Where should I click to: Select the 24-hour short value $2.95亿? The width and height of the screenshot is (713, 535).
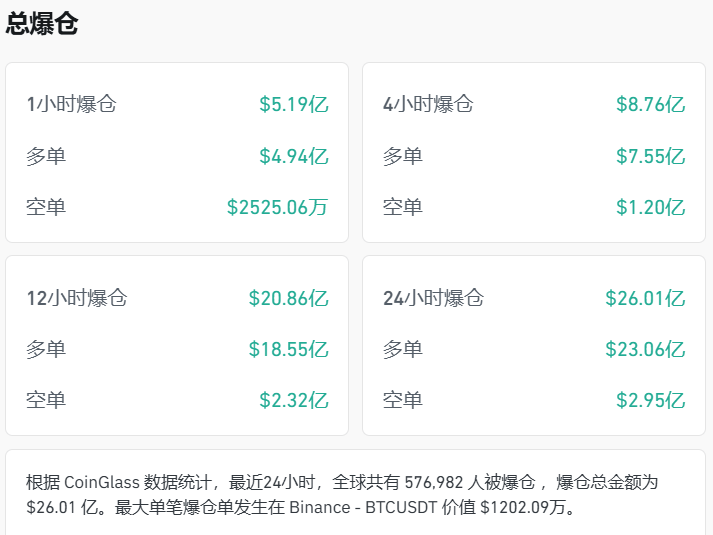pyautogui.click(x=650, y=401)
